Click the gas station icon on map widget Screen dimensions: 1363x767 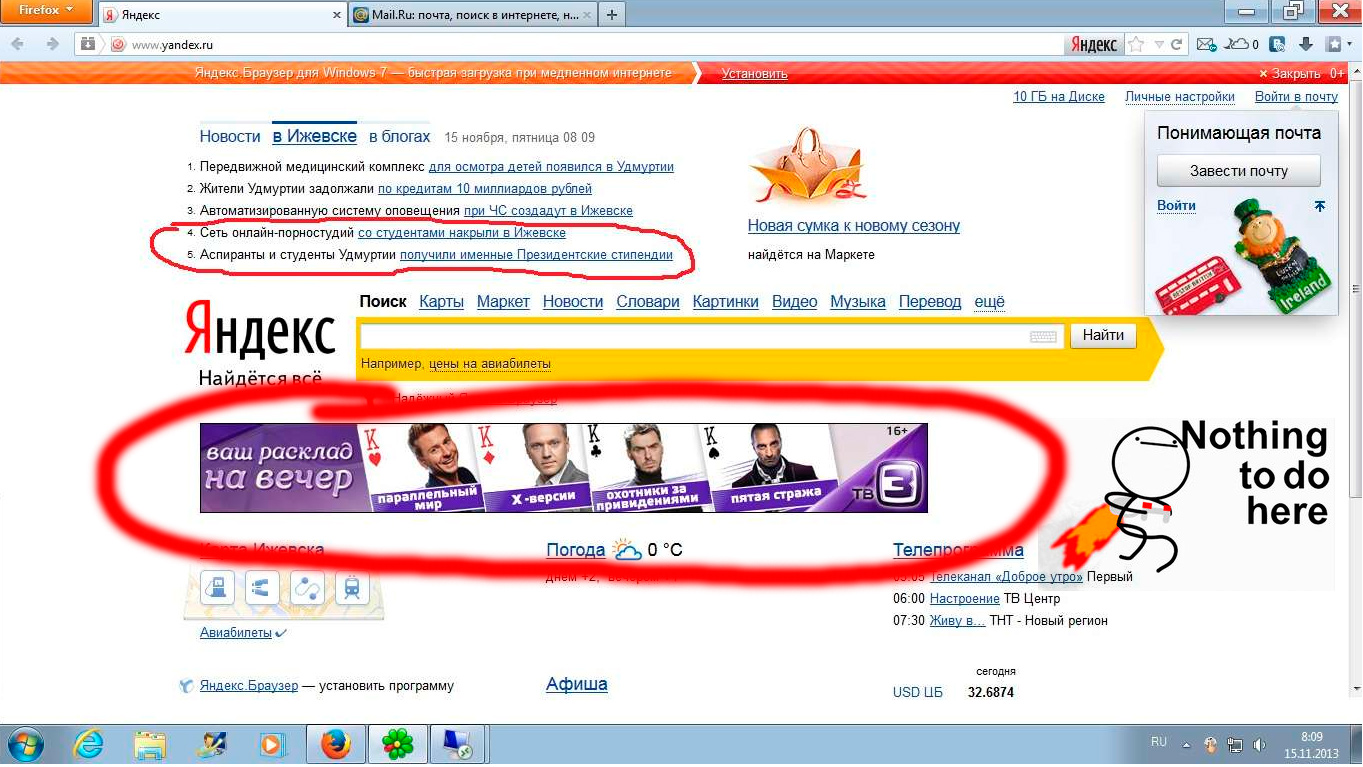[217, 587]
